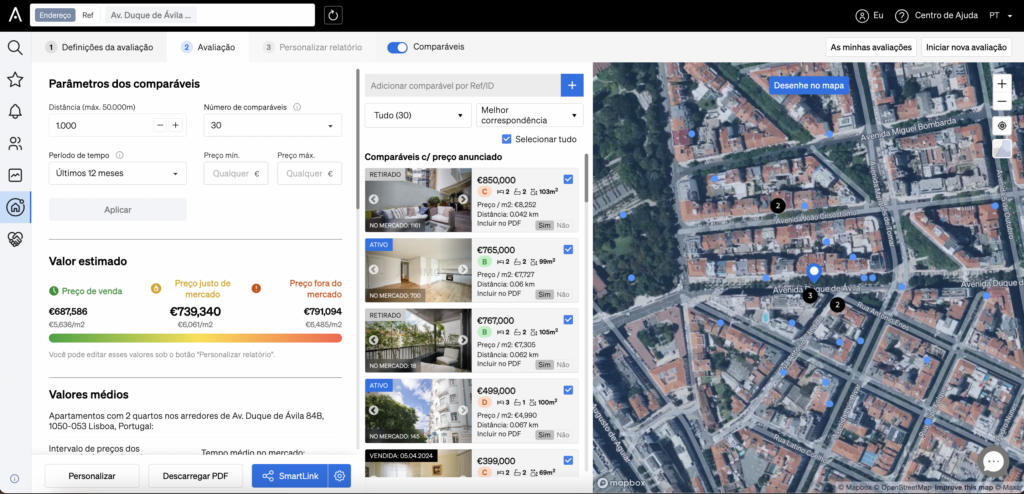Open the Eu user account icon
Image resolution: width=1024 pixels, height=494 pixels.
tap(863, 15)
